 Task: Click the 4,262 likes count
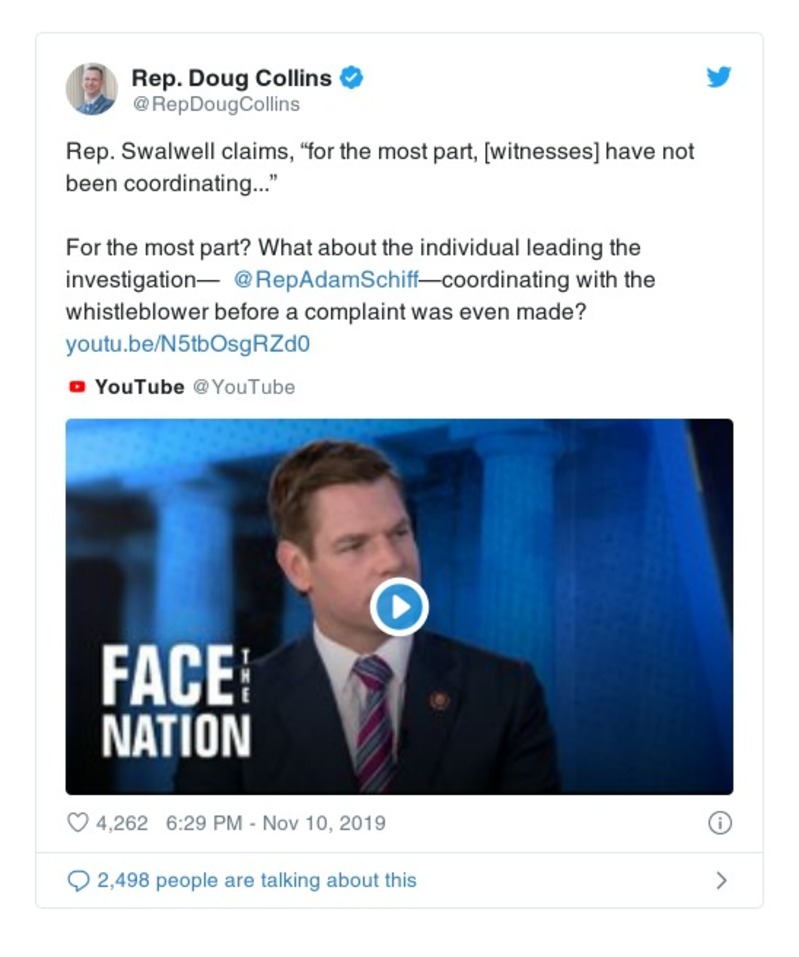click(x=121, y=823)
